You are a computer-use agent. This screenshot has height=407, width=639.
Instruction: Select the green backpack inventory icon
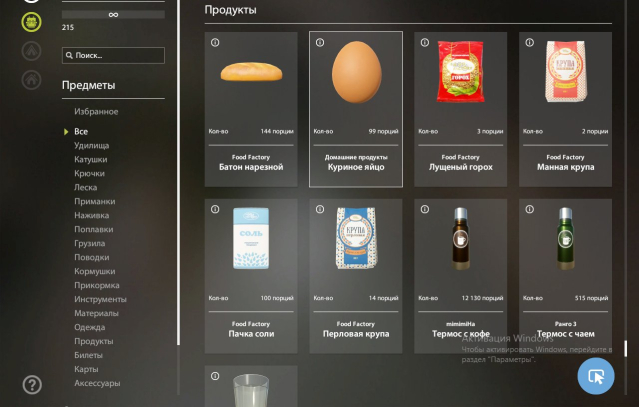tap(31, 22)
